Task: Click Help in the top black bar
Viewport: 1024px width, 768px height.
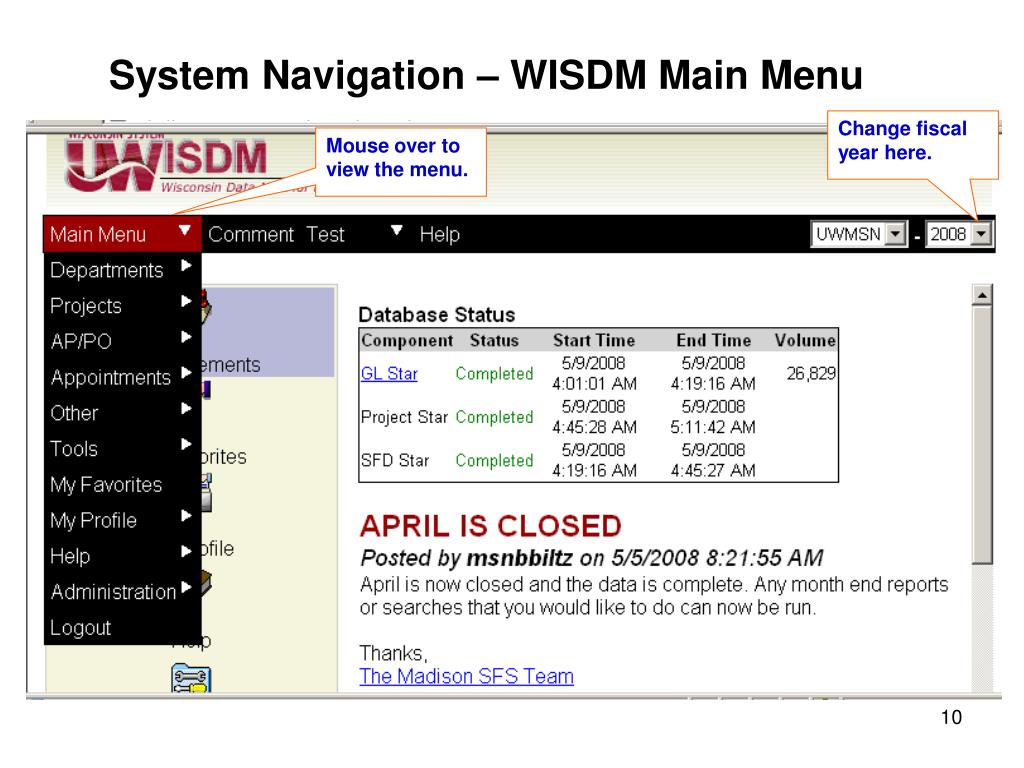Action: (440, 234)
